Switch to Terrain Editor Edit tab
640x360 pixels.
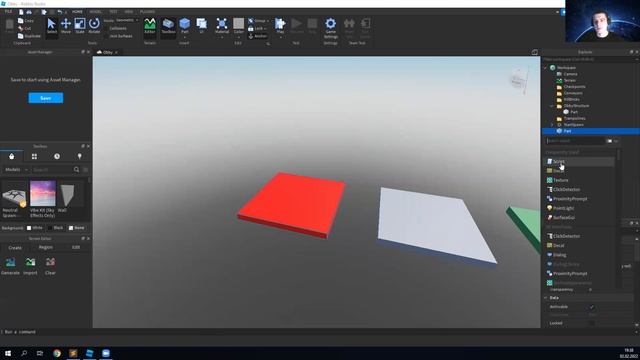point(76,247)
